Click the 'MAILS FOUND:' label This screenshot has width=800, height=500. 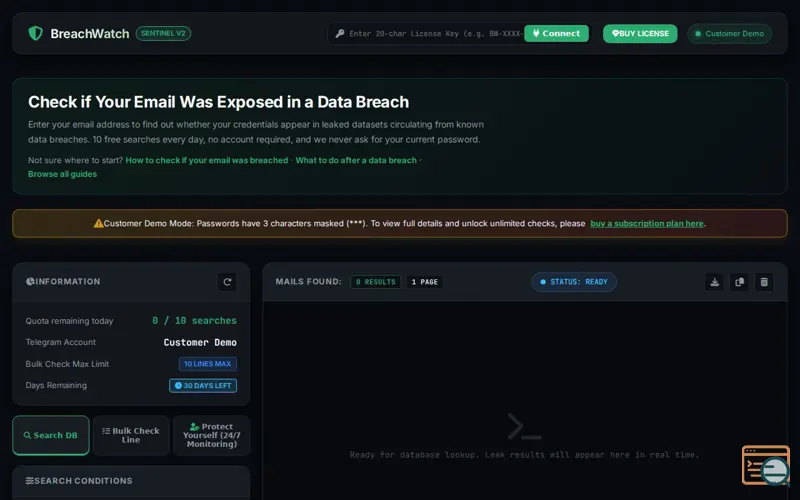coord(309,282)
